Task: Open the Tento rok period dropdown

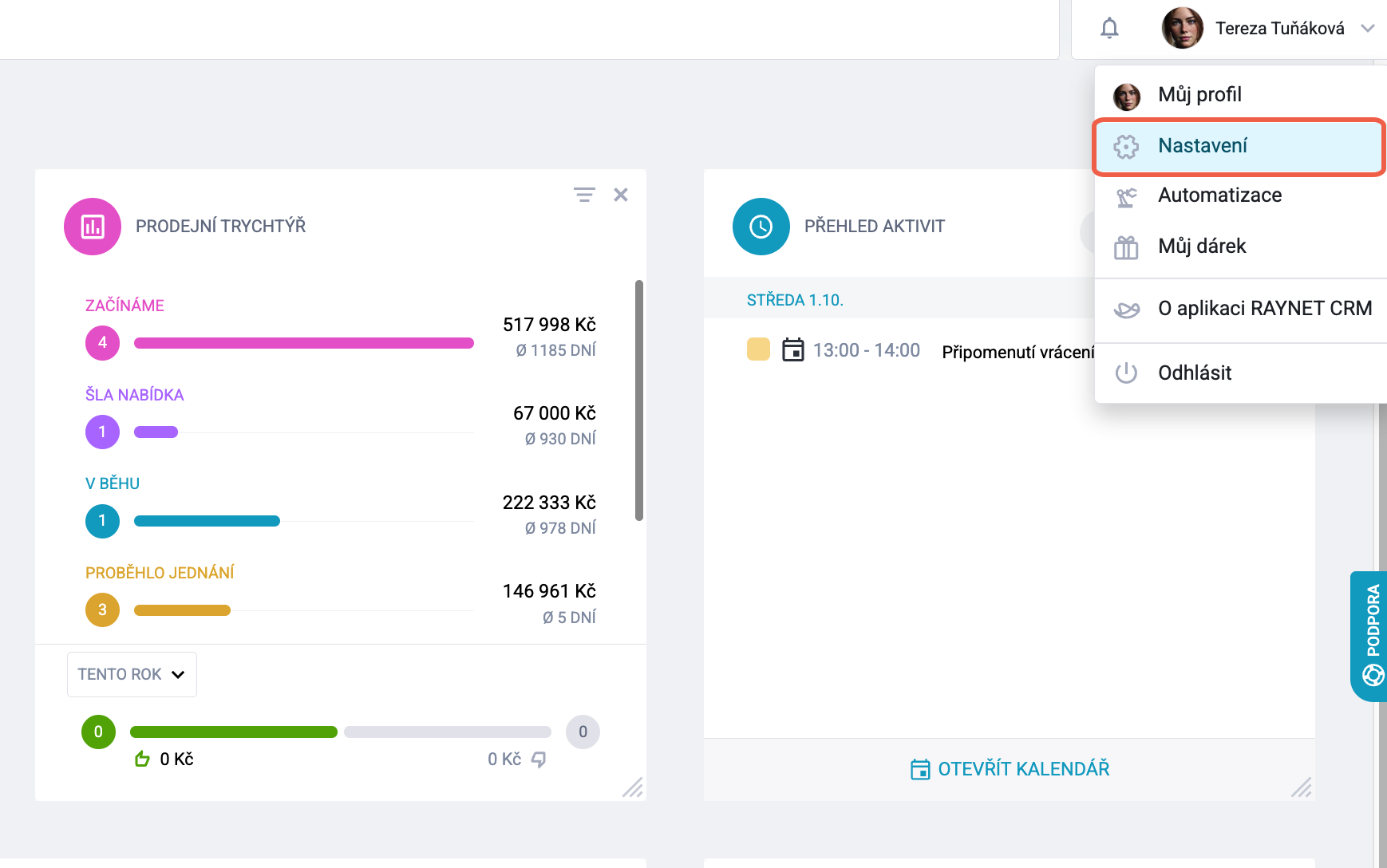Action: point(132,675)
